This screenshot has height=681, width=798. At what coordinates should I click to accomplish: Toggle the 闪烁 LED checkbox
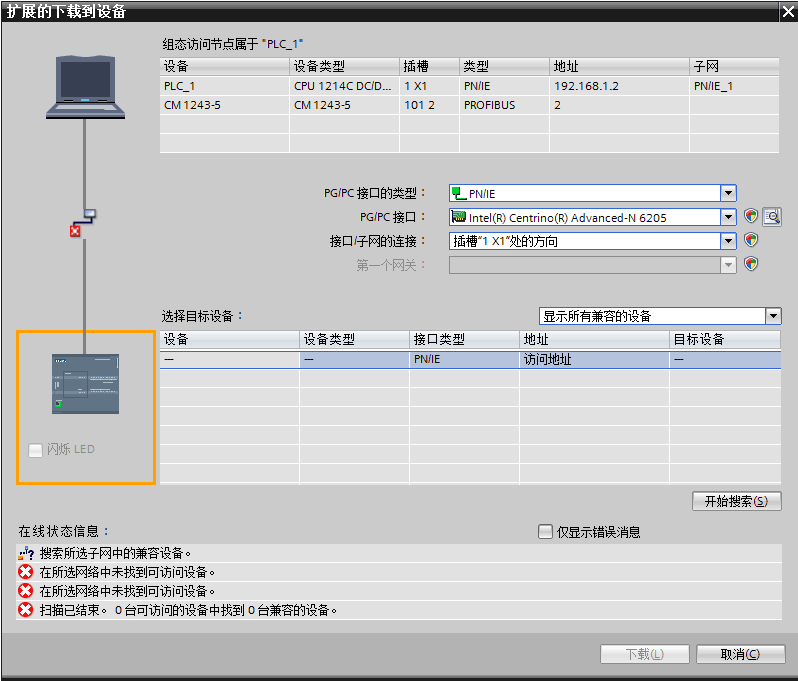pos(36,450)
